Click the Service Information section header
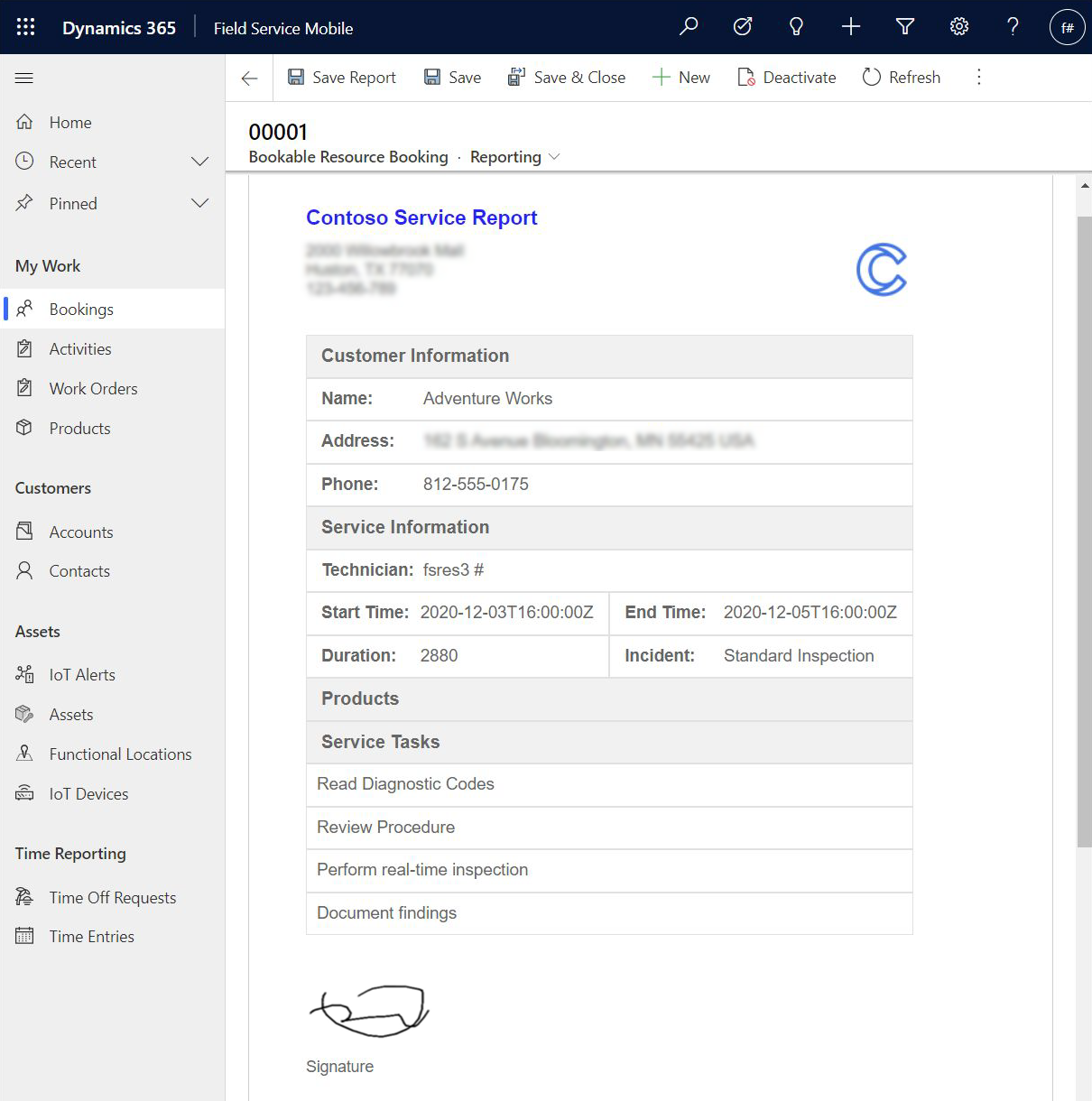 coord(609,528)
